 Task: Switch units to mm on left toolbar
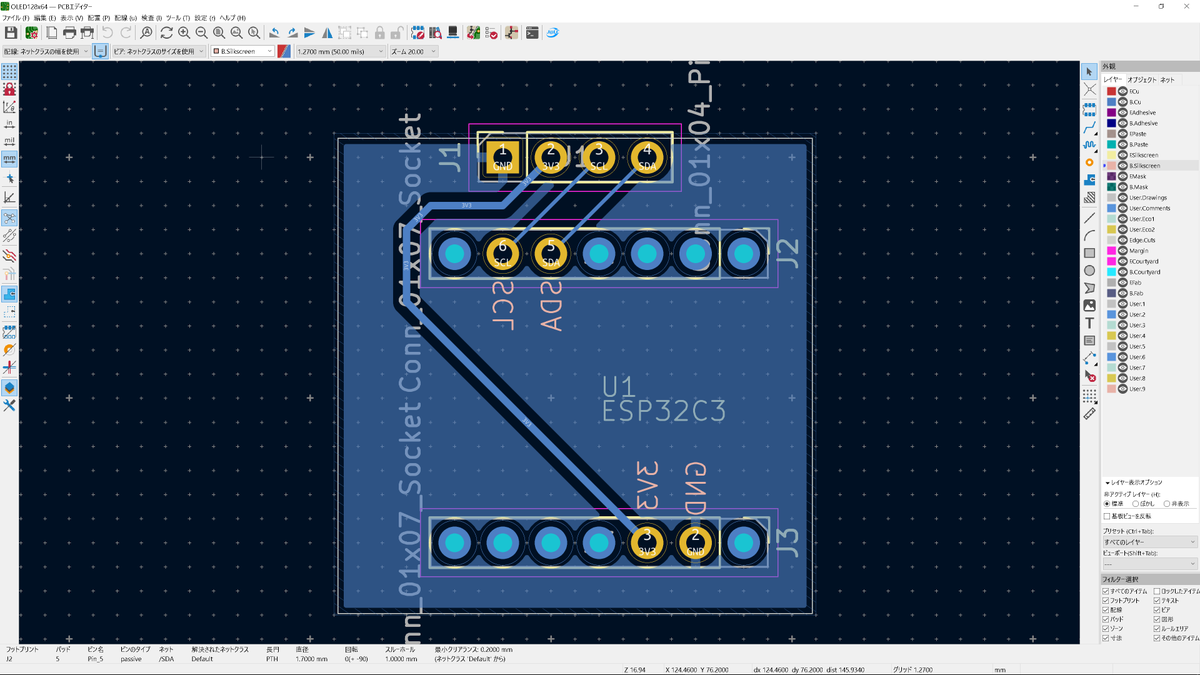tap(9, 158)
